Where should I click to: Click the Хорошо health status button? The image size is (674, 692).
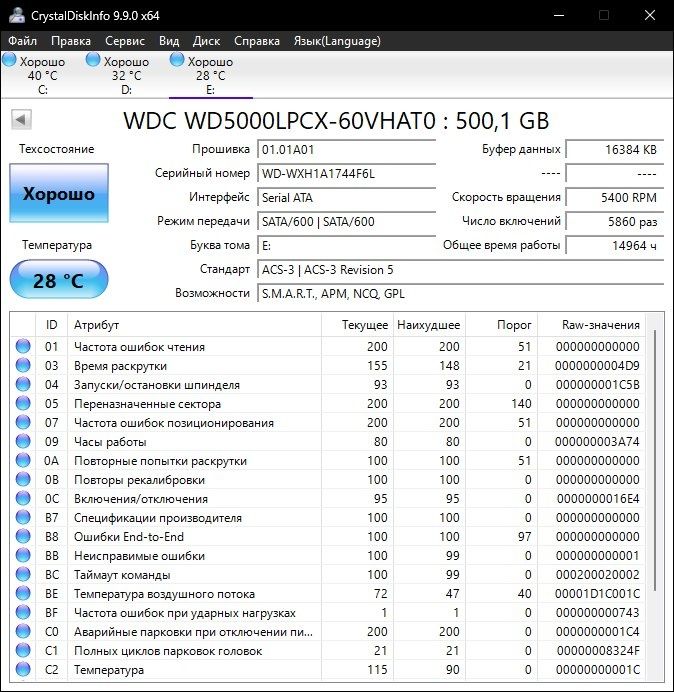point(59,193)
